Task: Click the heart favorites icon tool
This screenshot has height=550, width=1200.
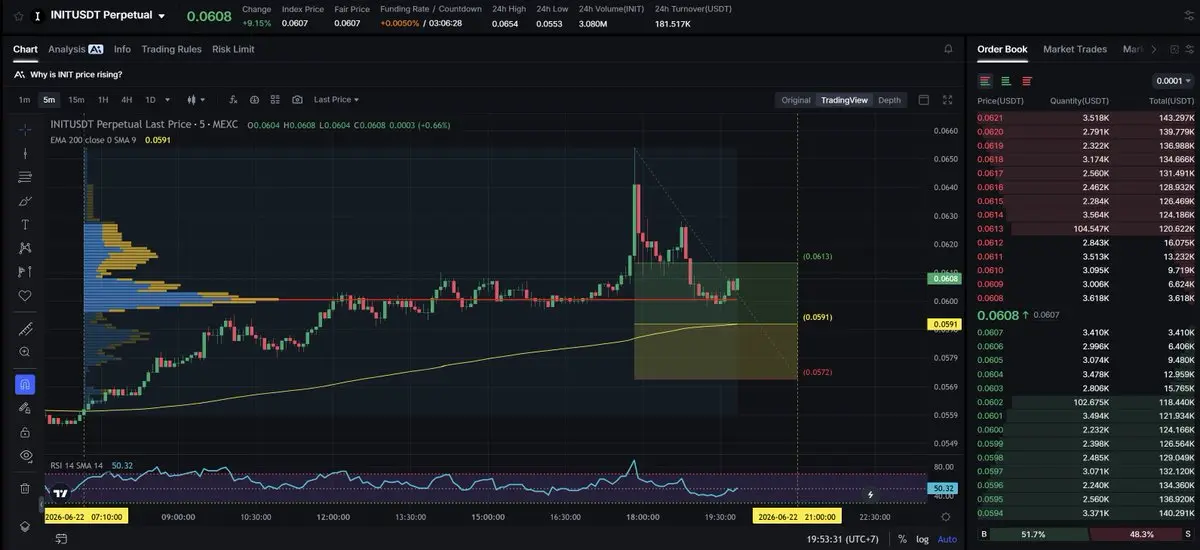Action: click(25, 296)
